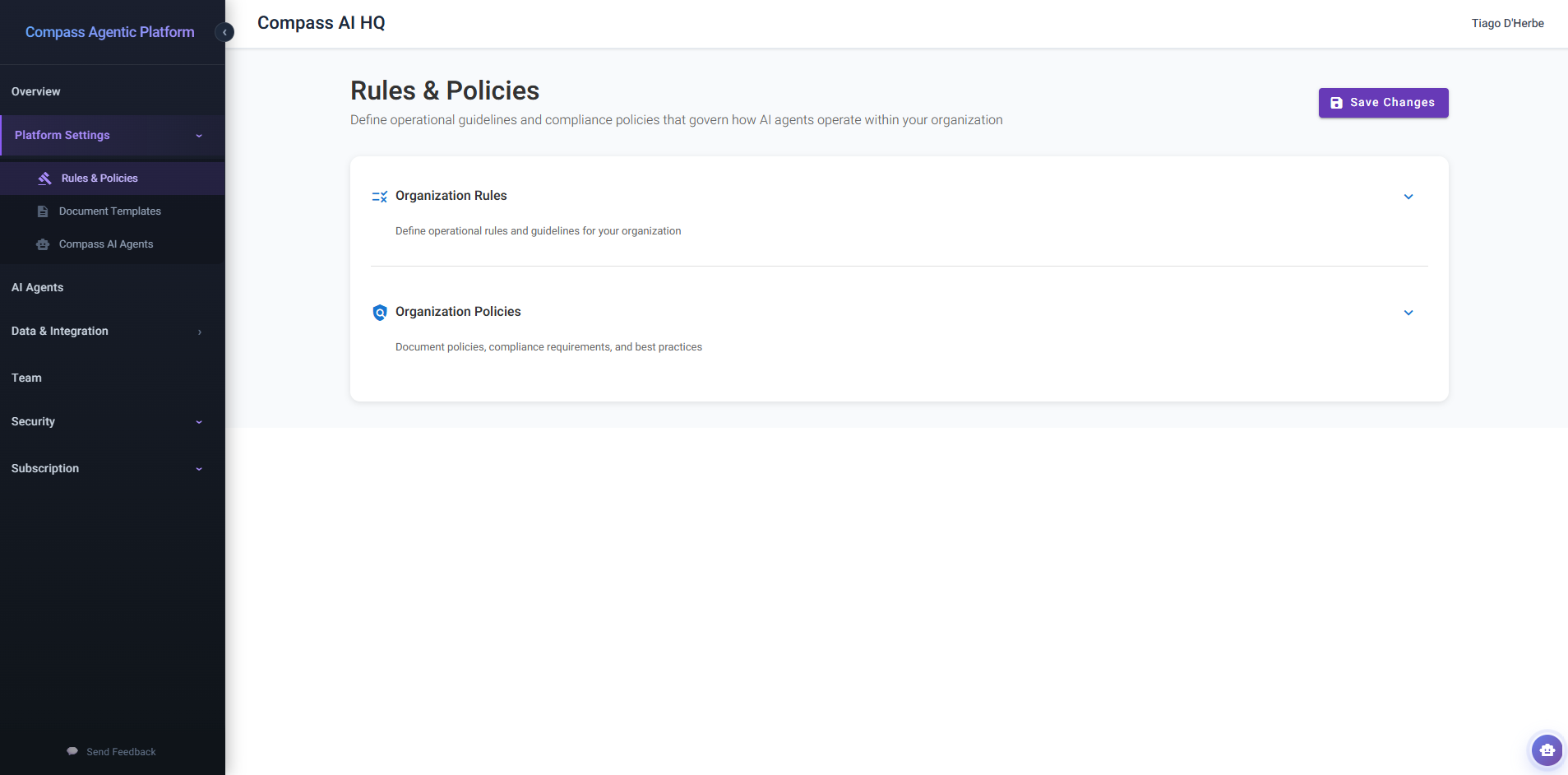Collapse the sidebar using the arrow button

pos(224,32)
